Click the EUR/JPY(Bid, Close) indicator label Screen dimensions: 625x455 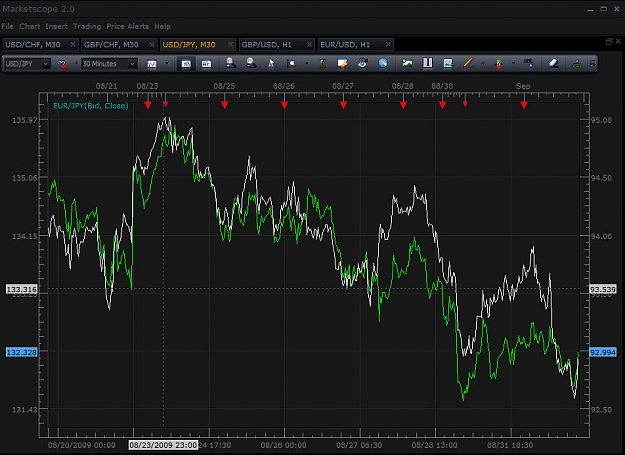[x=91, y=106]
